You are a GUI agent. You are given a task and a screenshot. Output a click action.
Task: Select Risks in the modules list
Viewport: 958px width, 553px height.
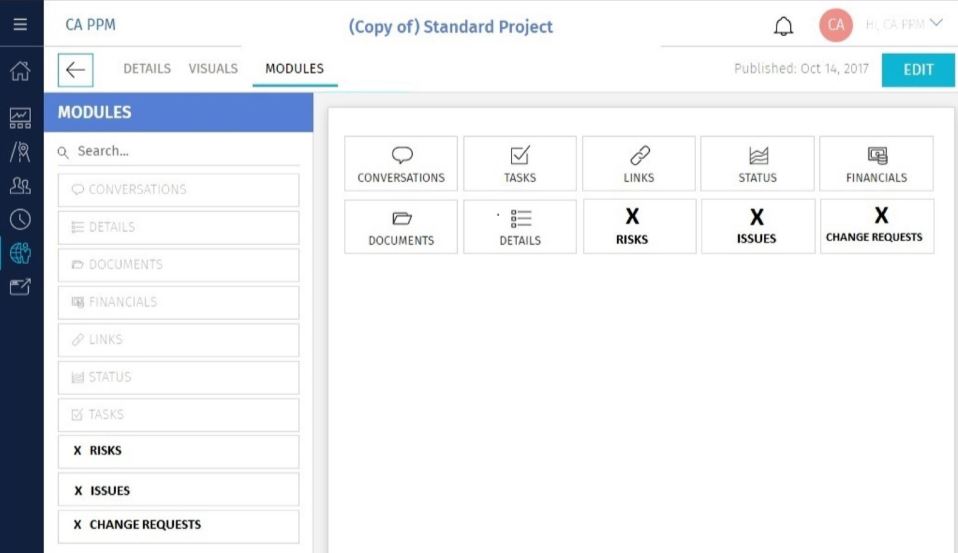coord(178,452)
